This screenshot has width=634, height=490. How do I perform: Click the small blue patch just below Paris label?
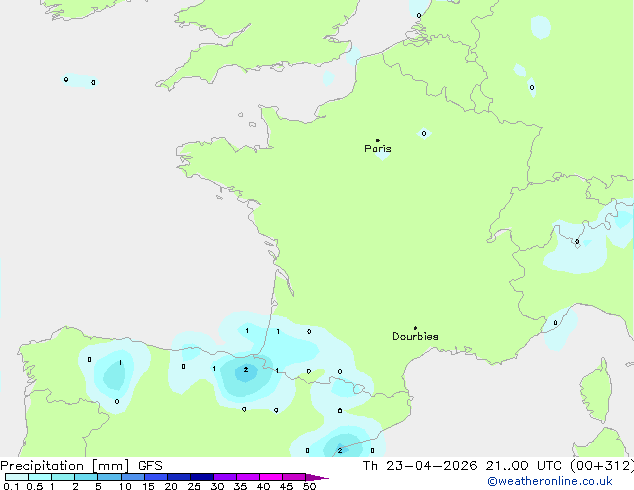(382, 156)
